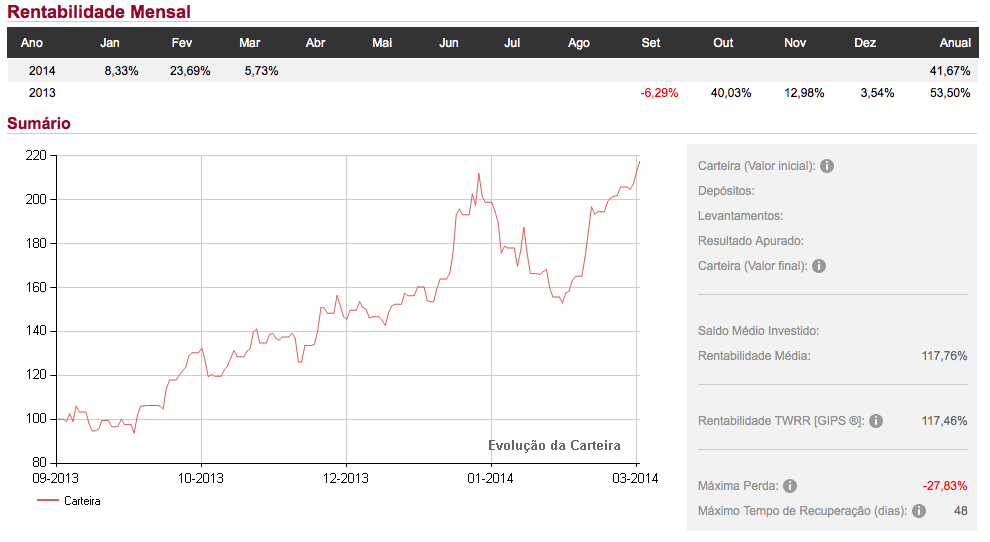The height and width of the screenshot is (542, 990).
Task: Click the 01-2014 date axis label
Action: pyautogui.click(x=491, y=478)
